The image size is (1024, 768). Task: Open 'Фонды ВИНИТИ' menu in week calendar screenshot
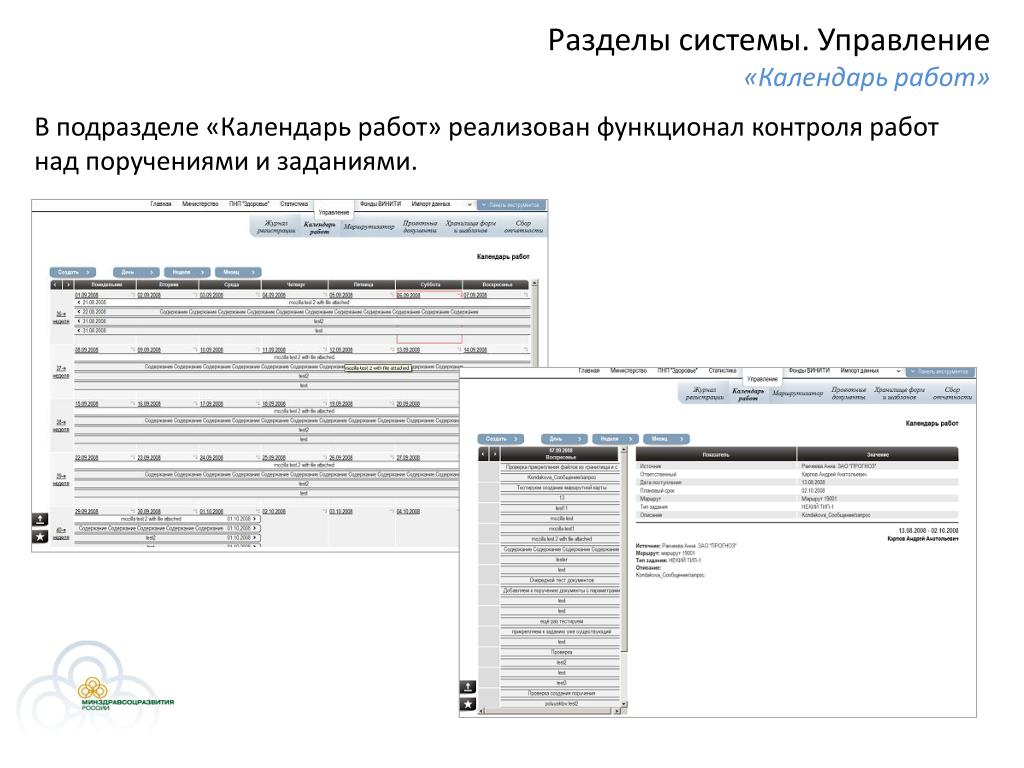pyautogui.click(x=381, y=204)
